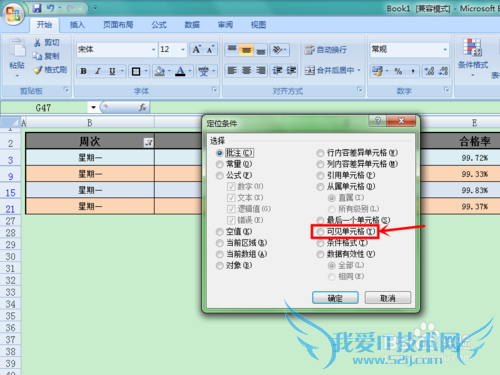500x375 pixels.
Task: Align text to bottom of cell
Action: (261, 50)
